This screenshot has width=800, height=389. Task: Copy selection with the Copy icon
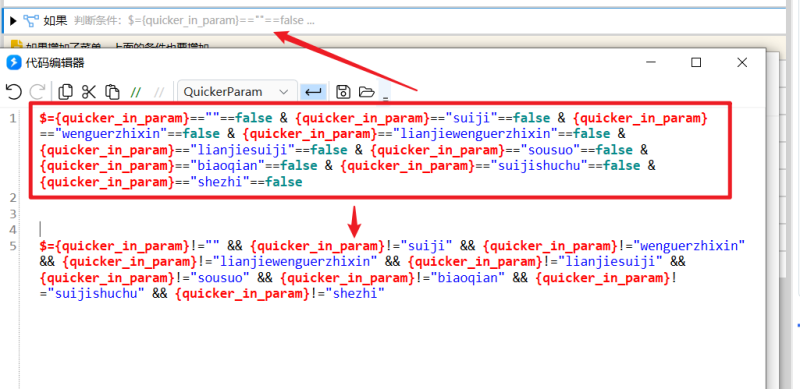[x=65, y=92]
